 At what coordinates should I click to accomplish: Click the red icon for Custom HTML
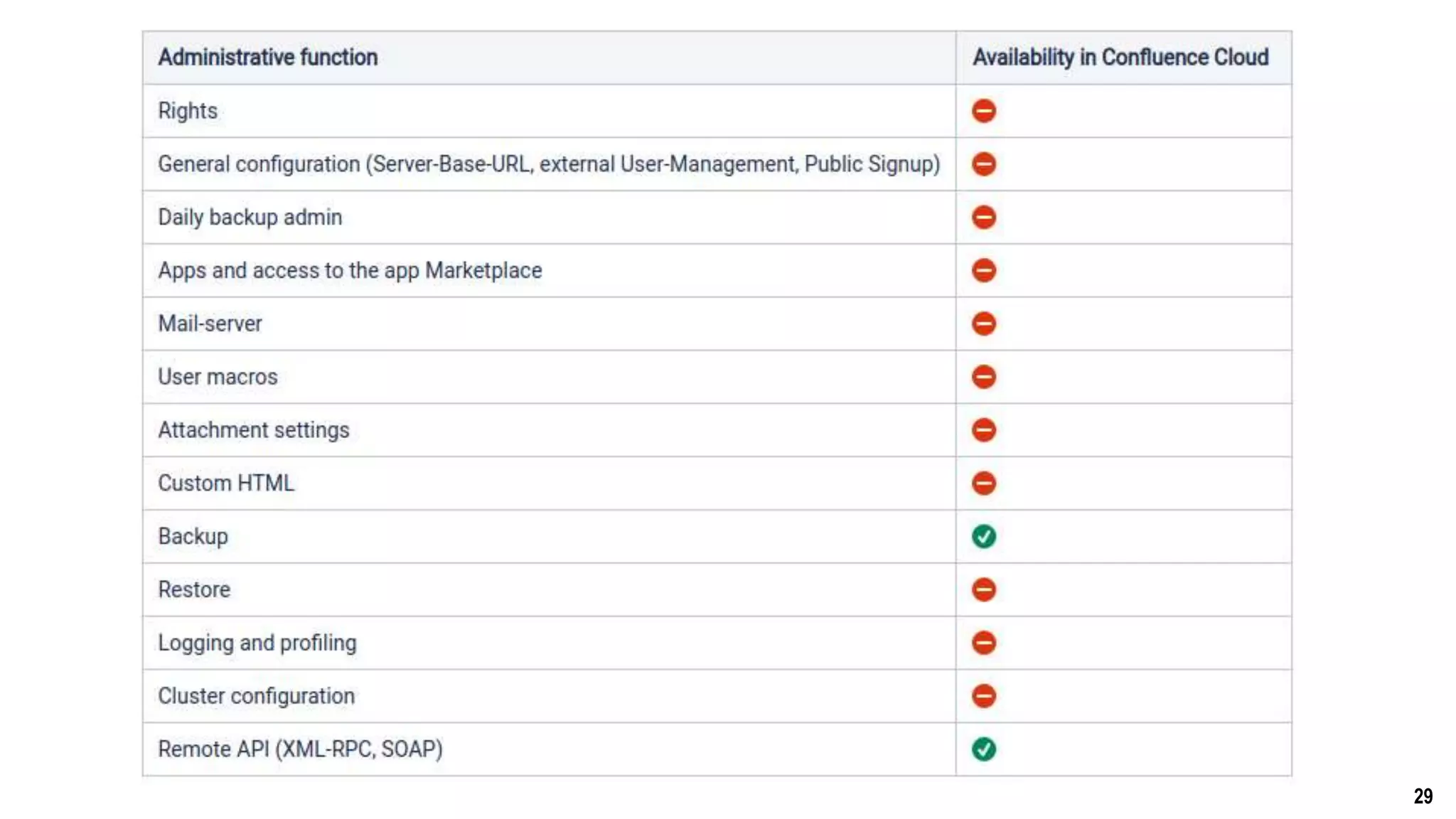tap(983, 483)
